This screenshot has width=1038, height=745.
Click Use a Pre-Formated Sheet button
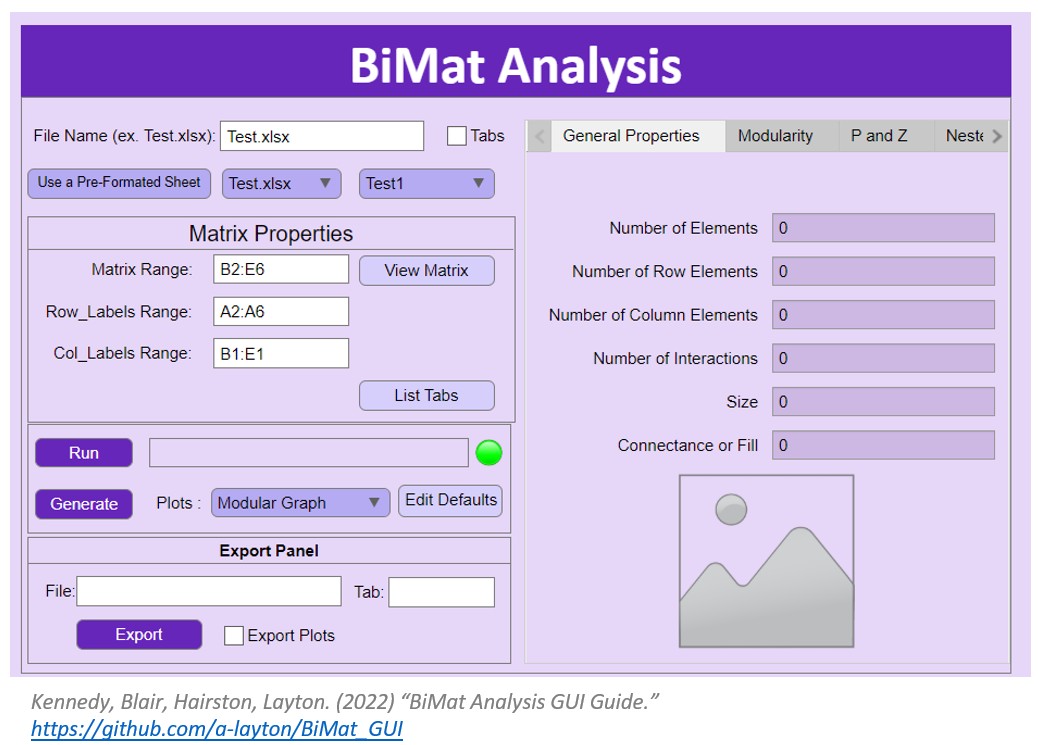[119, 183]
